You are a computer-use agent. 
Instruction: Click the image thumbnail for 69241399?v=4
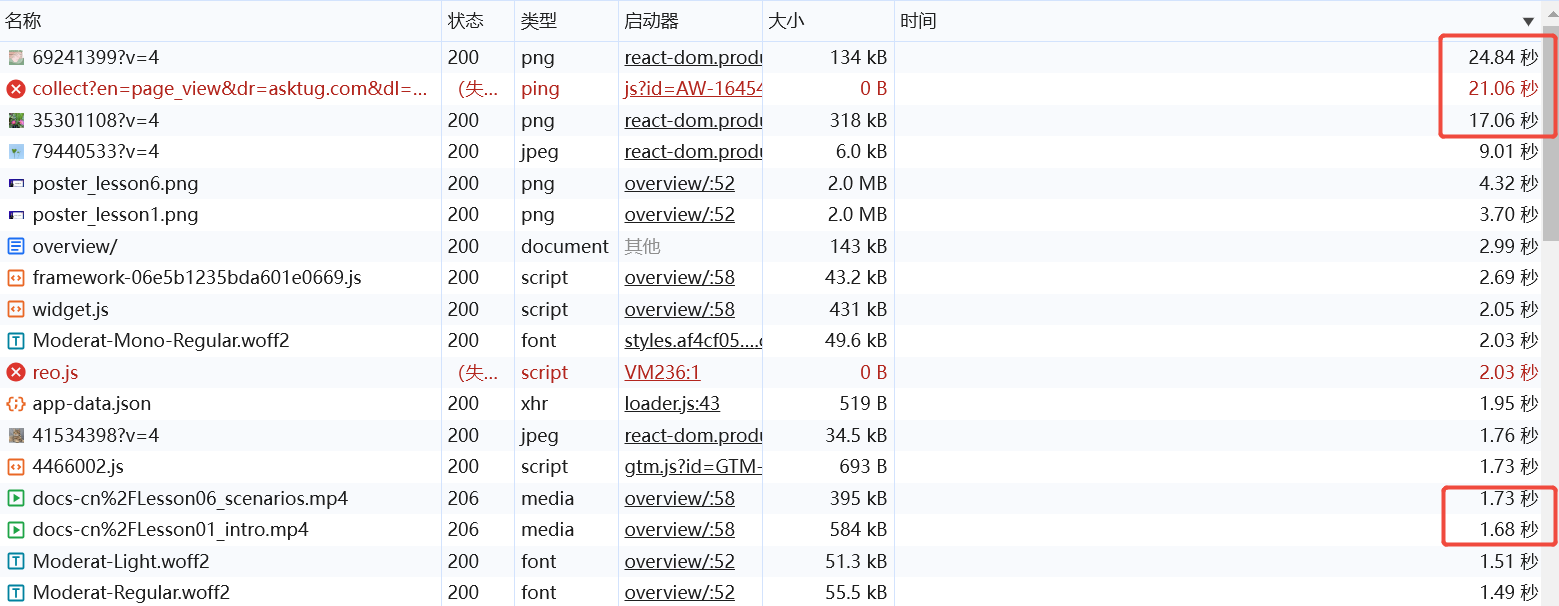(x=16, y=58)
